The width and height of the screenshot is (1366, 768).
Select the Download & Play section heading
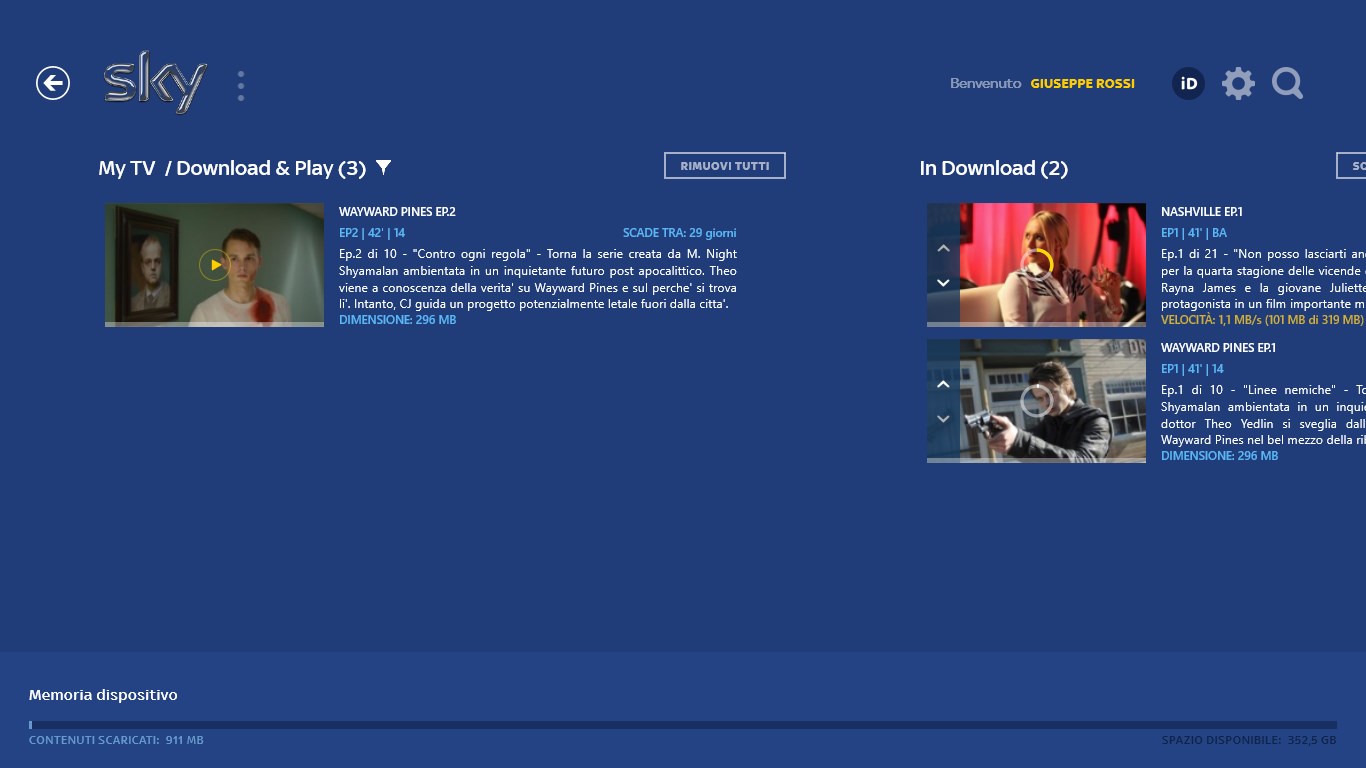270,168
